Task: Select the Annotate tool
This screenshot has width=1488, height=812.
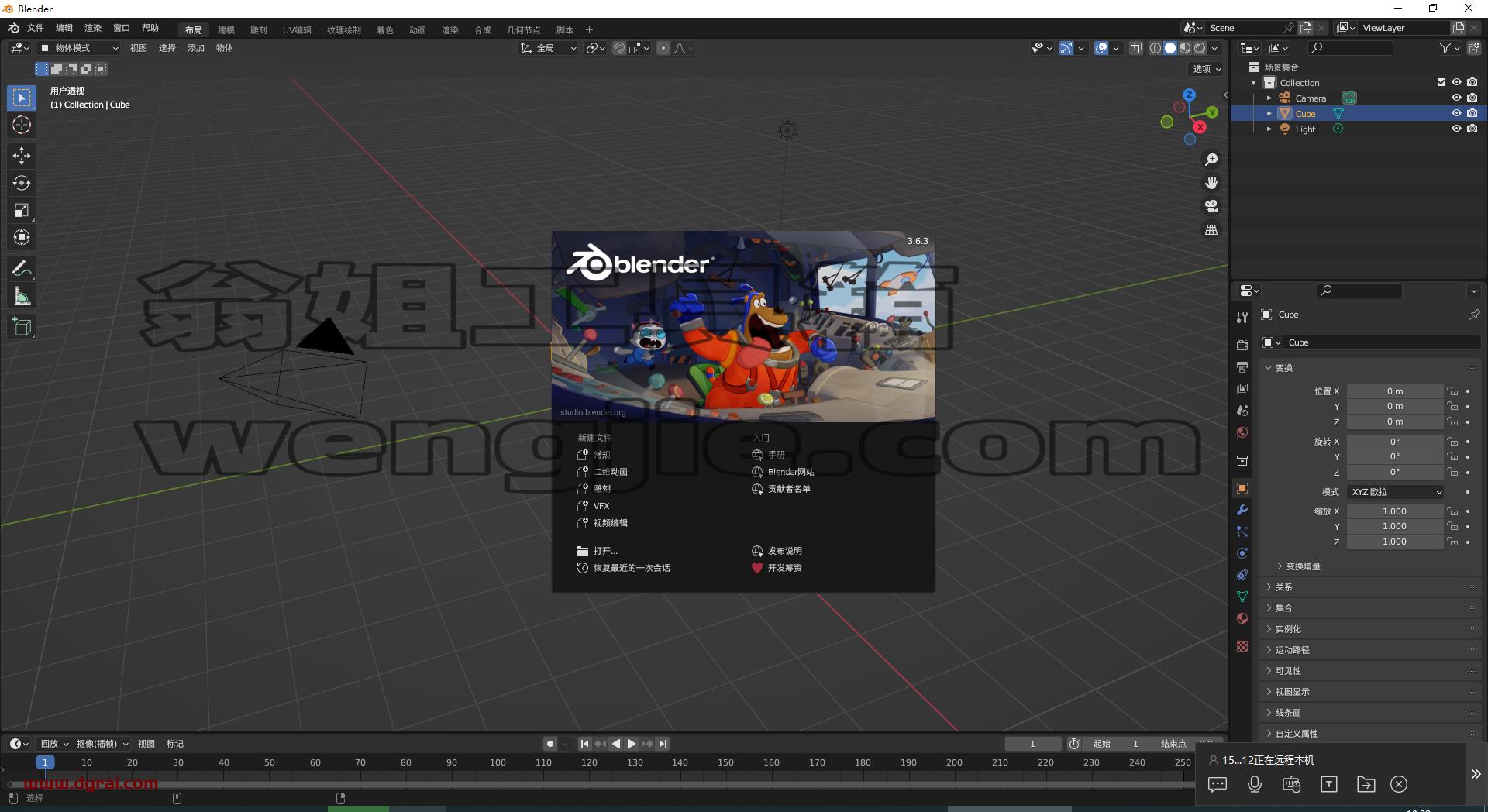Action: click(x=22, y=269)
